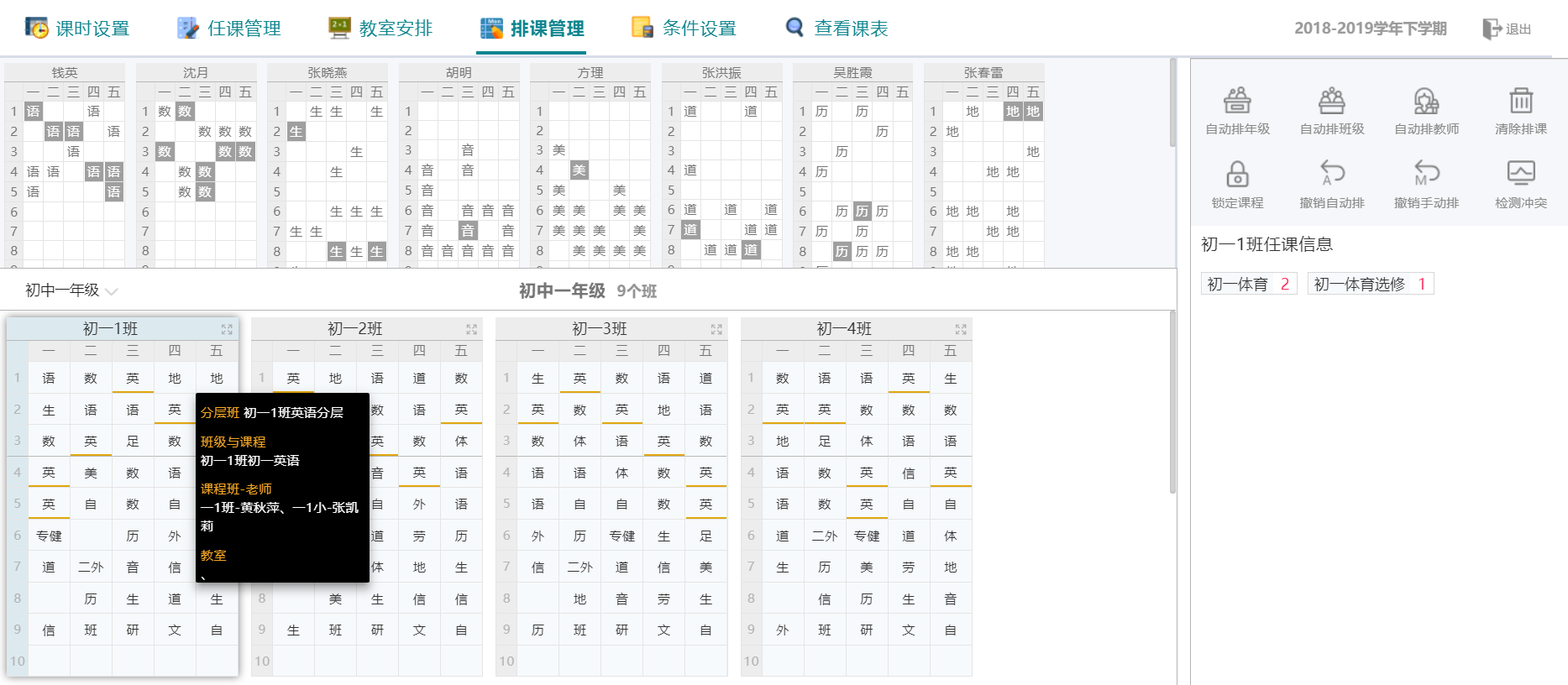Click teacher 钱英 timetable header
The image size is (1568, 685).
[65, 72]
